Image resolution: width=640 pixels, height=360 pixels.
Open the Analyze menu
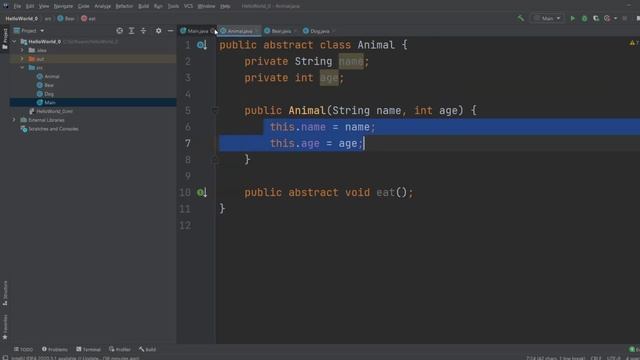(102, 6)
